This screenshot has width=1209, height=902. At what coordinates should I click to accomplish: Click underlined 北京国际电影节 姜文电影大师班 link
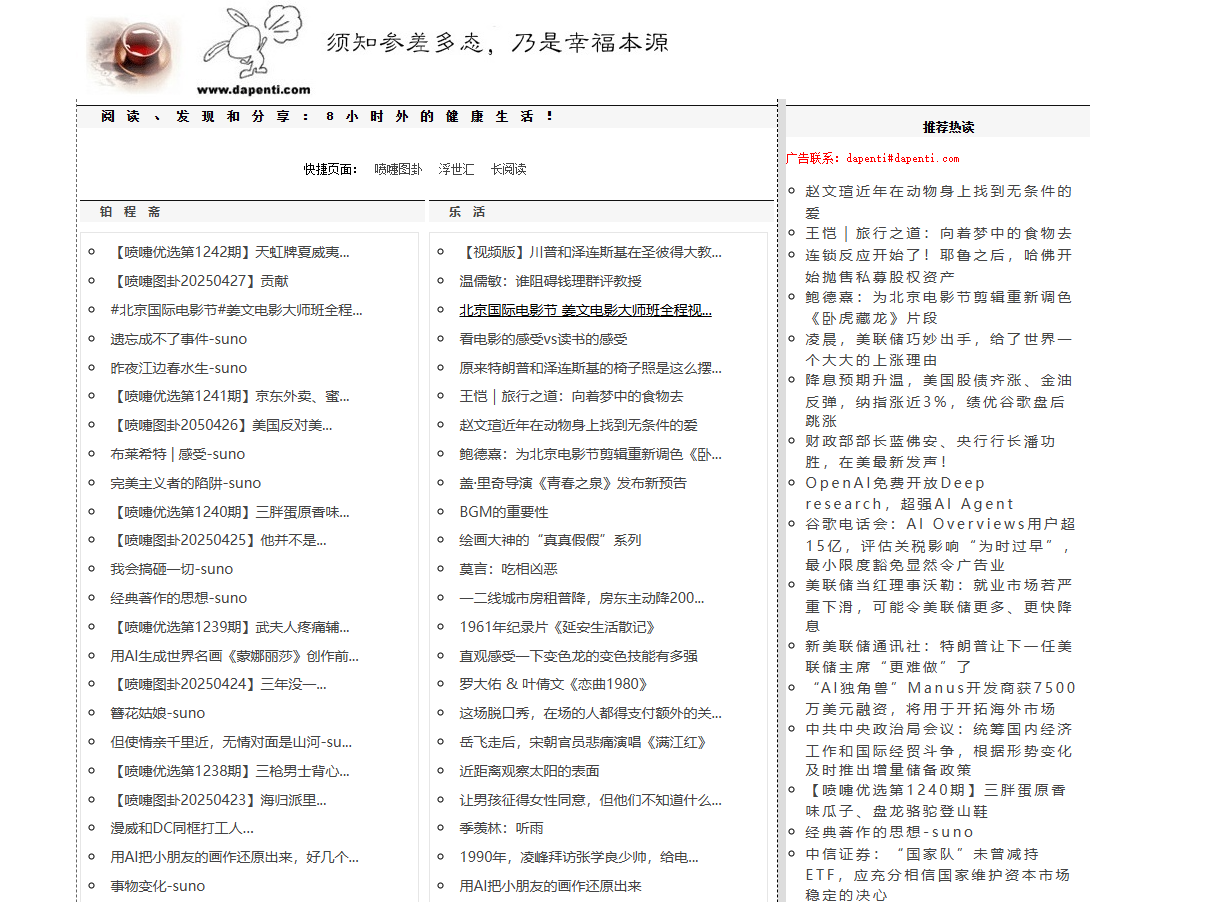[x=585, y=310]
